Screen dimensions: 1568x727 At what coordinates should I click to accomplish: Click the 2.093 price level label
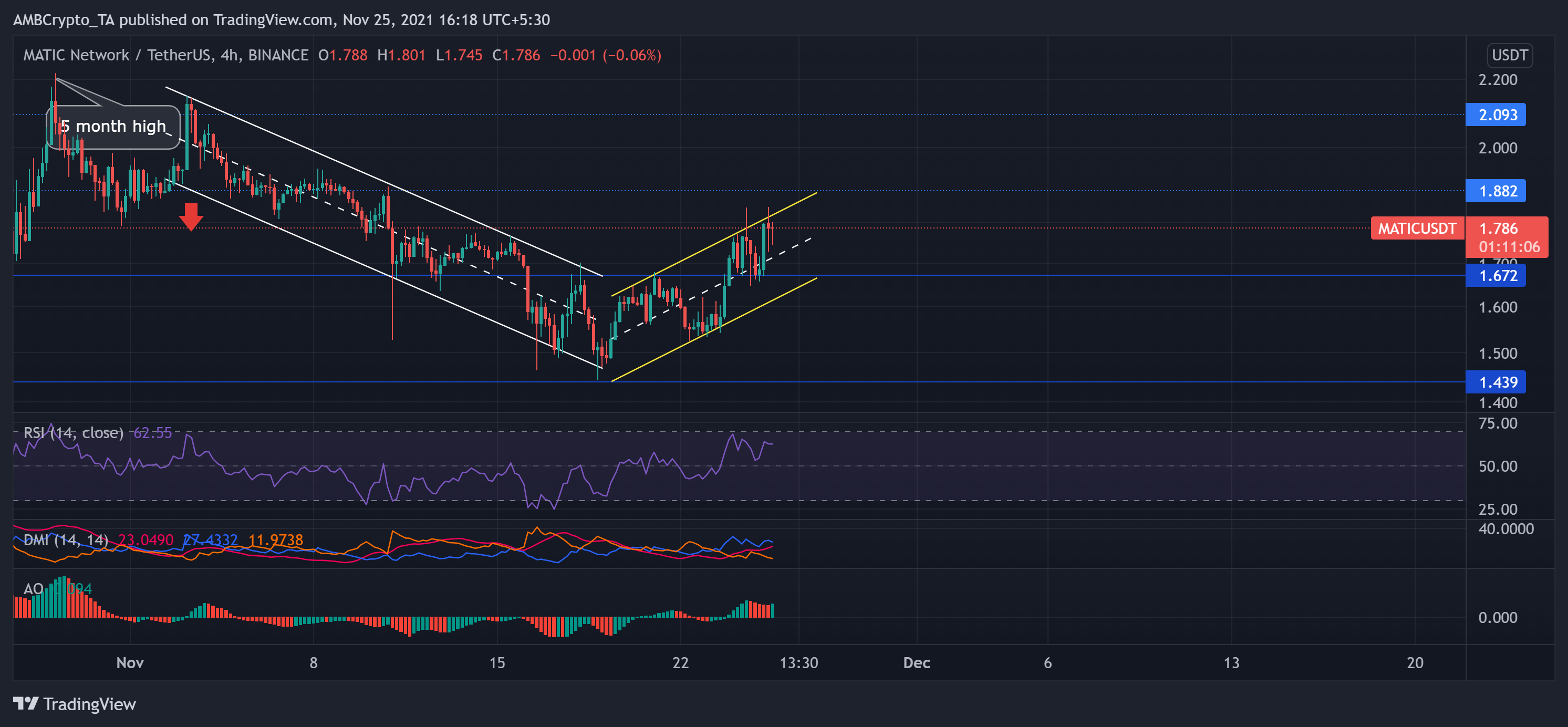tap(1496, 115)
